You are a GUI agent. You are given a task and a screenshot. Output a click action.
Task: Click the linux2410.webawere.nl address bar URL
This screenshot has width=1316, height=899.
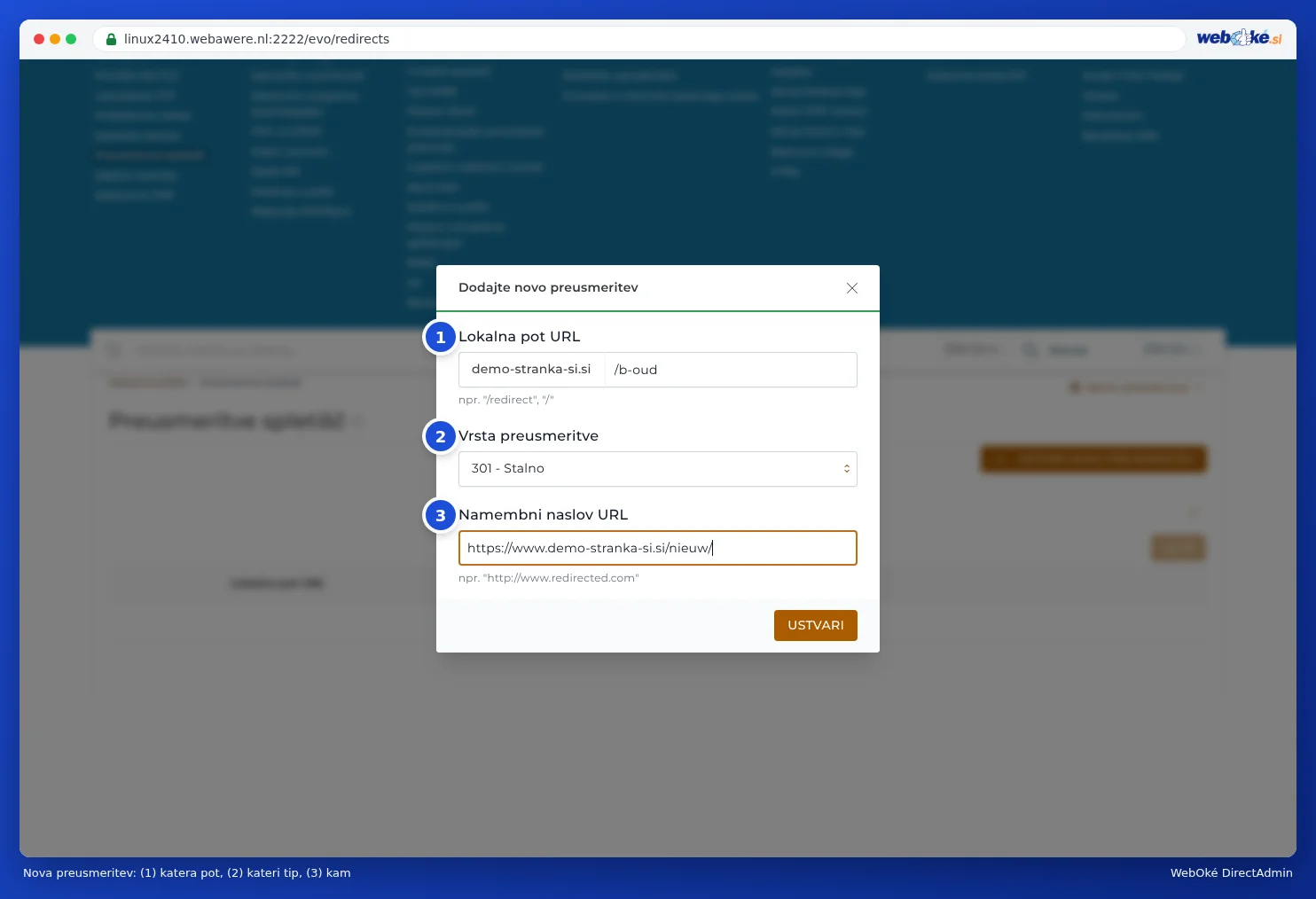256,39
